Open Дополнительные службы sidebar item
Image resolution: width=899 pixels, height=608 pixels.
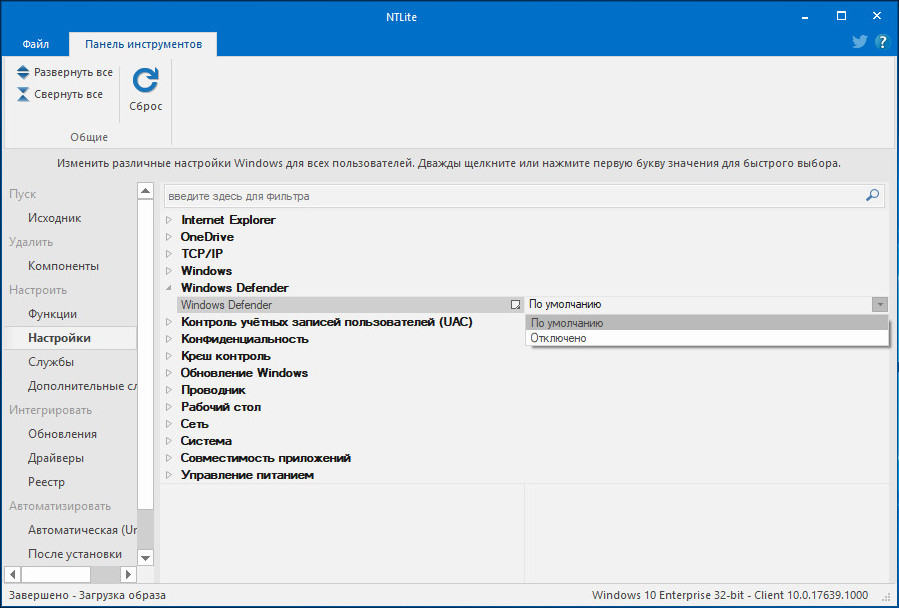(82, 386)
